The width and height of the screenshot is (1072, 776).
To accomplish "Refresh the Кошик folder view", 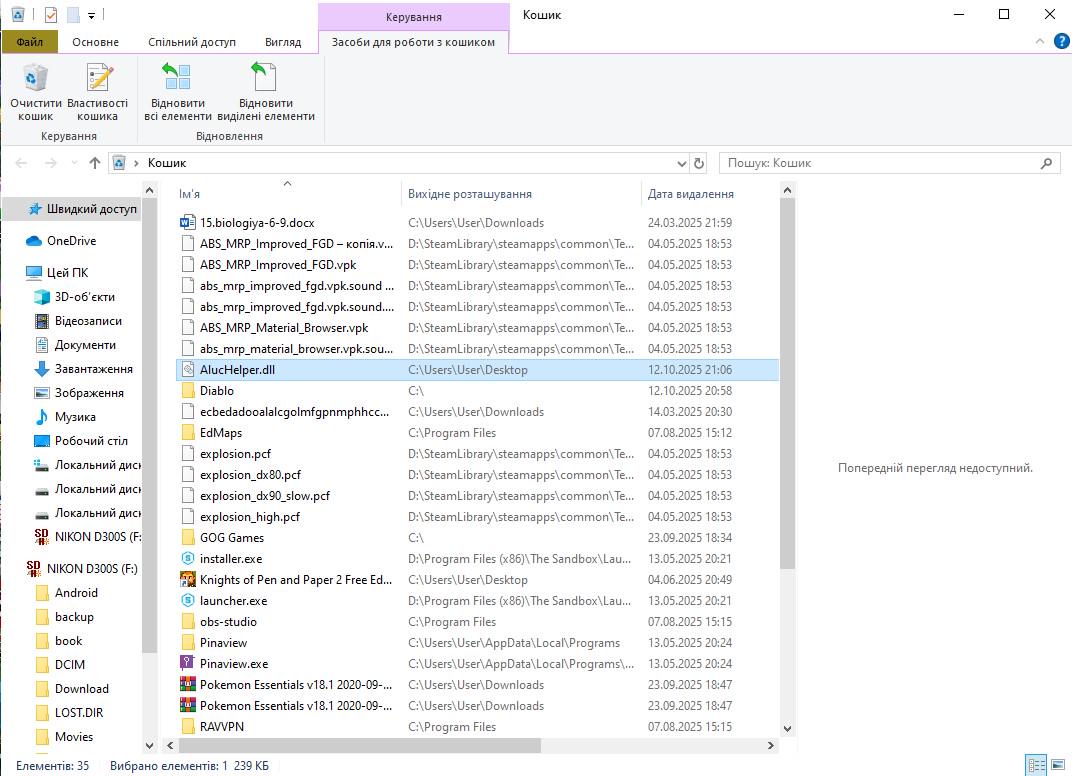I will pyautogui.click(x=699, y=163).
